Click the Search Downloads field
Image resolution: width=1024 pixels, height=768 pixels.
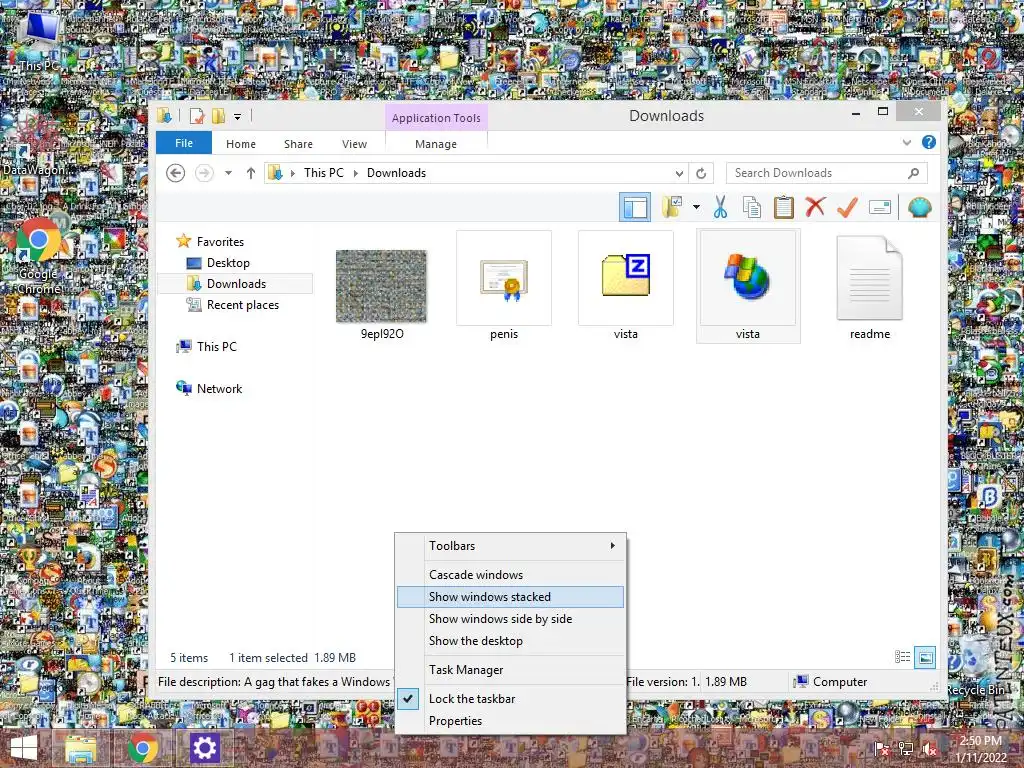pos(827,173)
